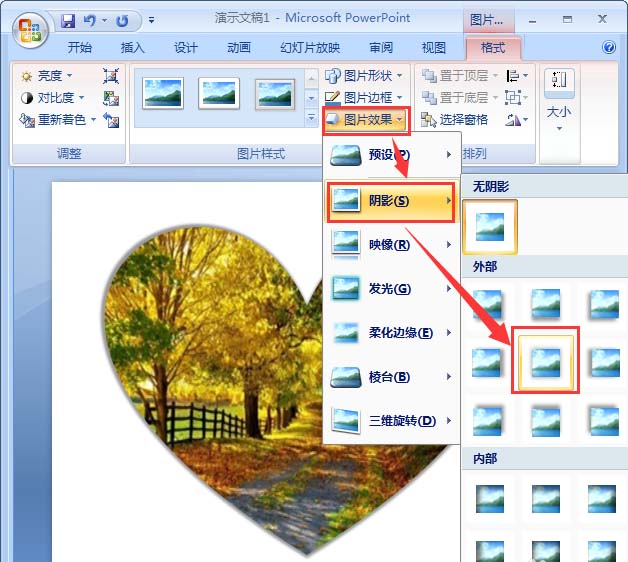Screen dimensions: 628x562
Task: Open PowerPoint help with the question mark
Action: pyautogui.click(x=609, y=47)
